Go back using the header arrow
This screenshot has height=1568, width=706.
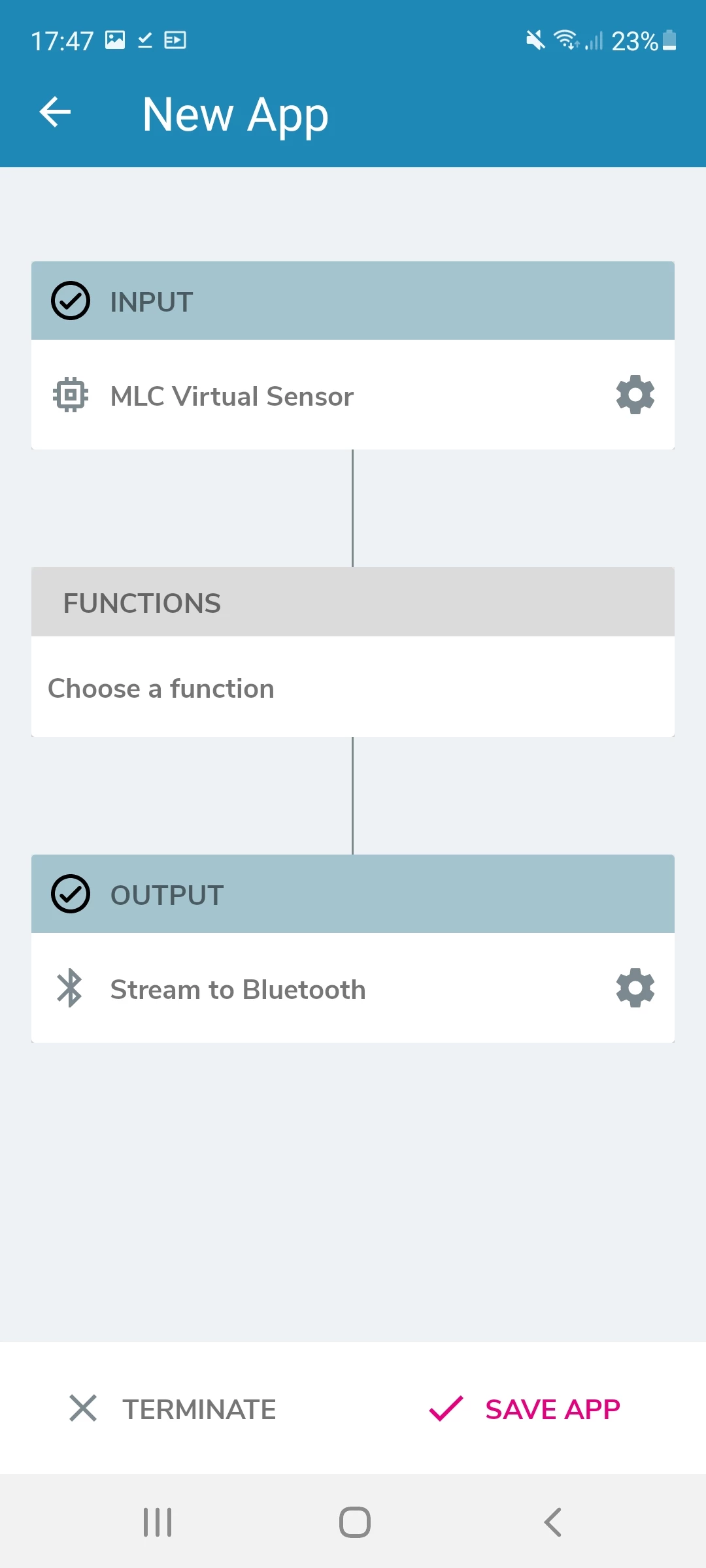[55, 112]
